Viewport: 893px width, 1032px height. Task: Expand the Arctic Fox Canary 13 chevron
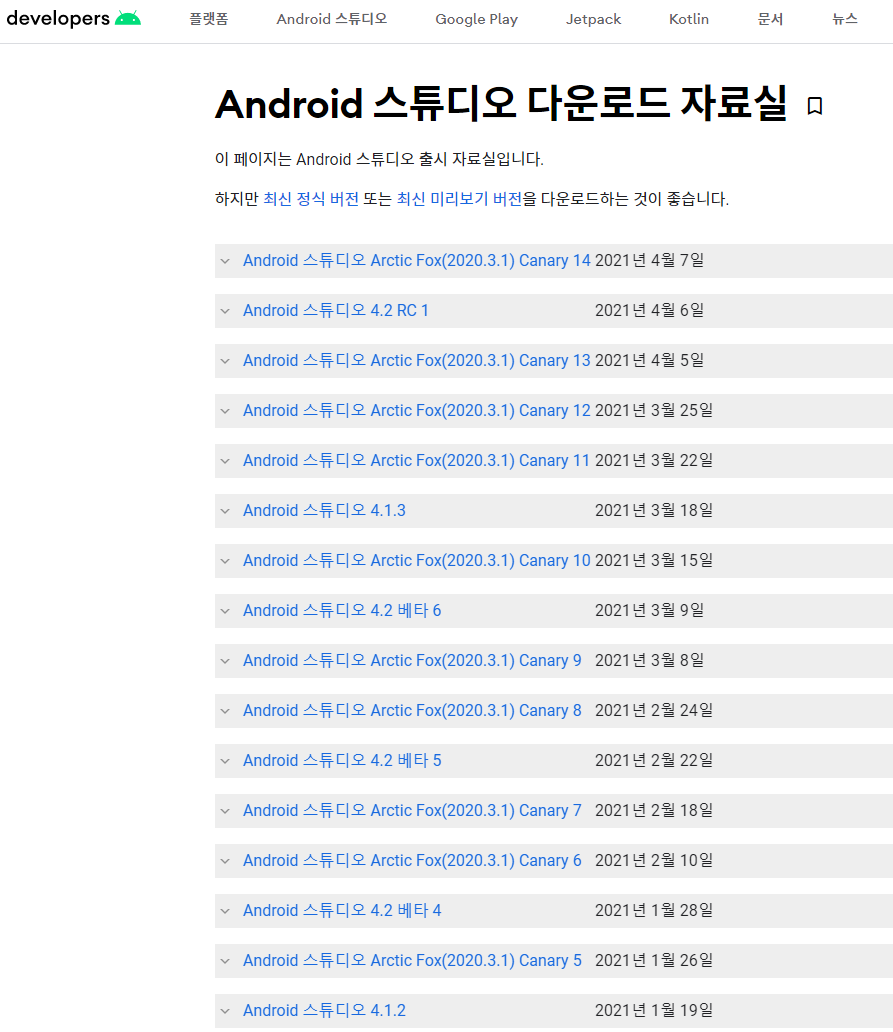click(x=225, y=361)
